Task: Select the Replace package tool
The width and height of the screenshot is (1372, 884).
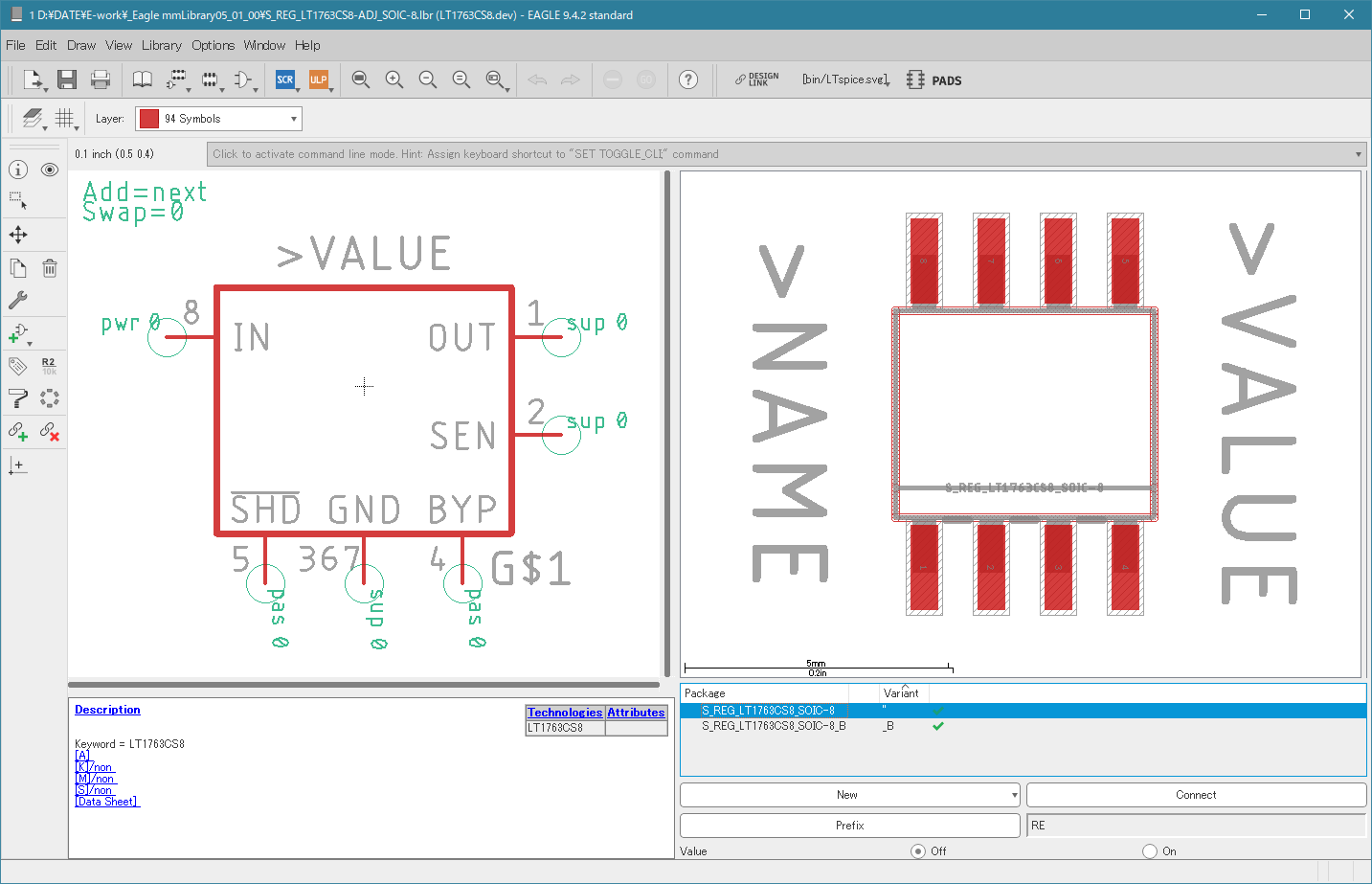Action: (50, 398)
